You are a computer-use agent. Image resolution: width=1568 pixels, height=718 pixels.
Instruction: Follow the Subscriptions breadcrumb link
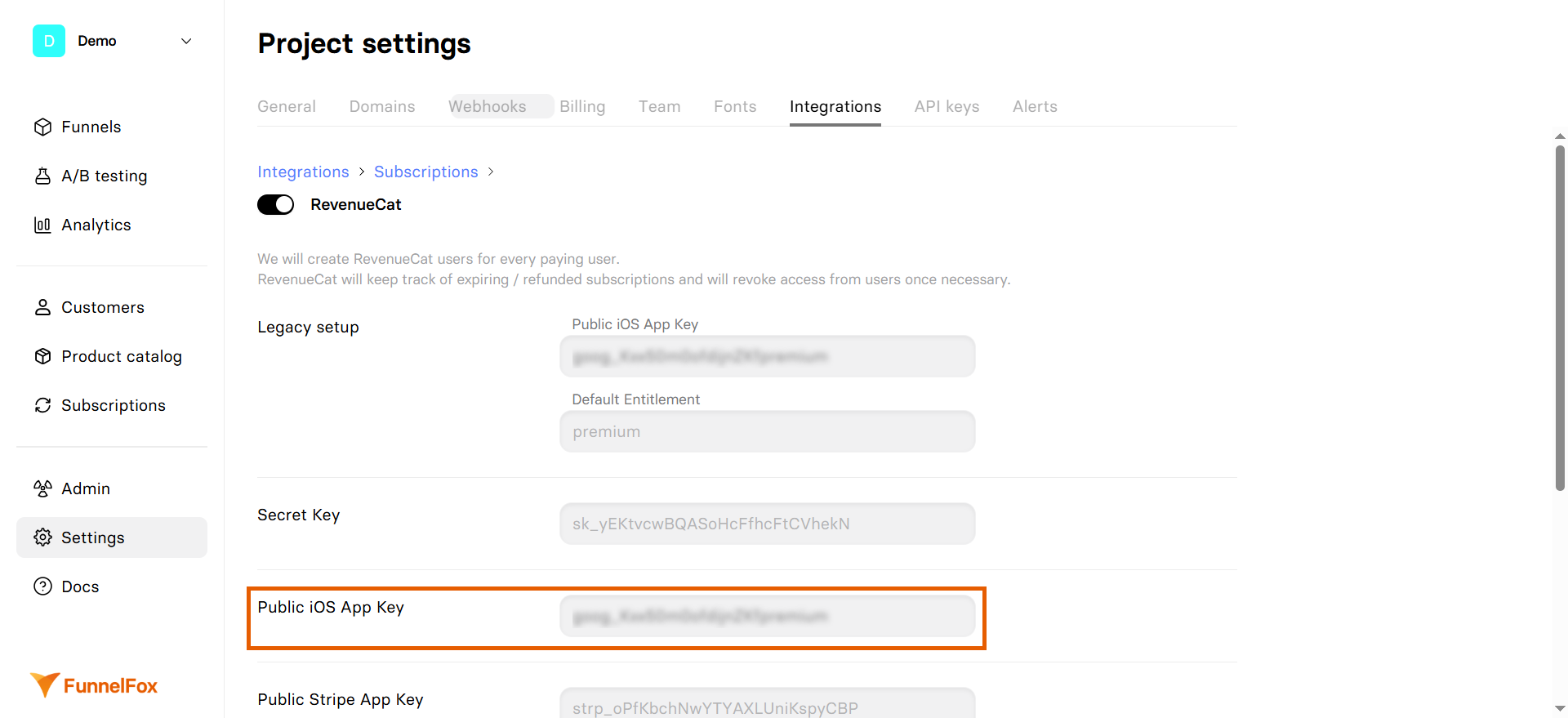(x=426, y=172)
